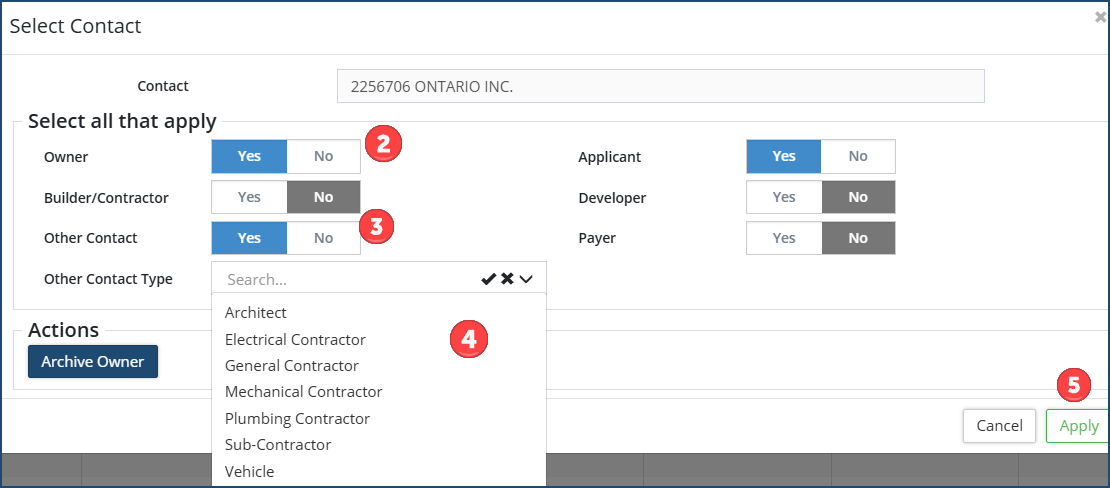Choose Electrical Contractor from the list
The image size is (1110, 488).
[295, 340]
